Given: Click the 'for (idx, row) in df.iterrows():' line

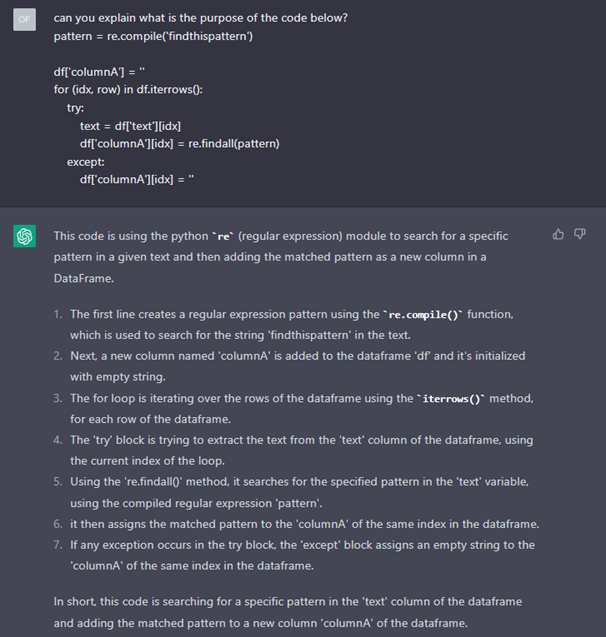Looking at the screenshot, I should (128, 90).
